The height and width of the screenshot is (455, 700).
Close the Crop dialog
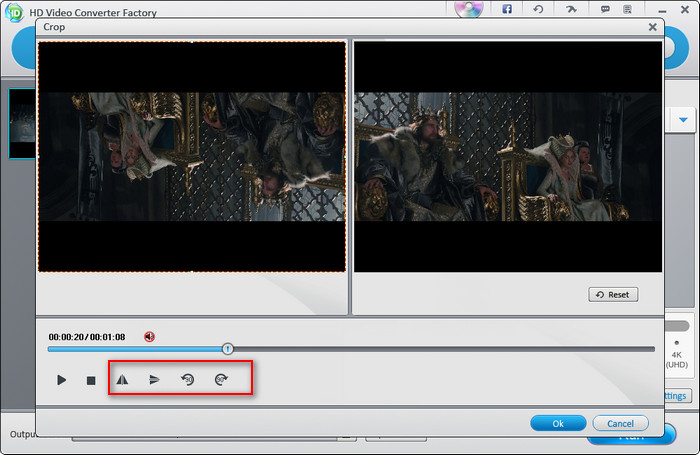(x=652, y=27)
